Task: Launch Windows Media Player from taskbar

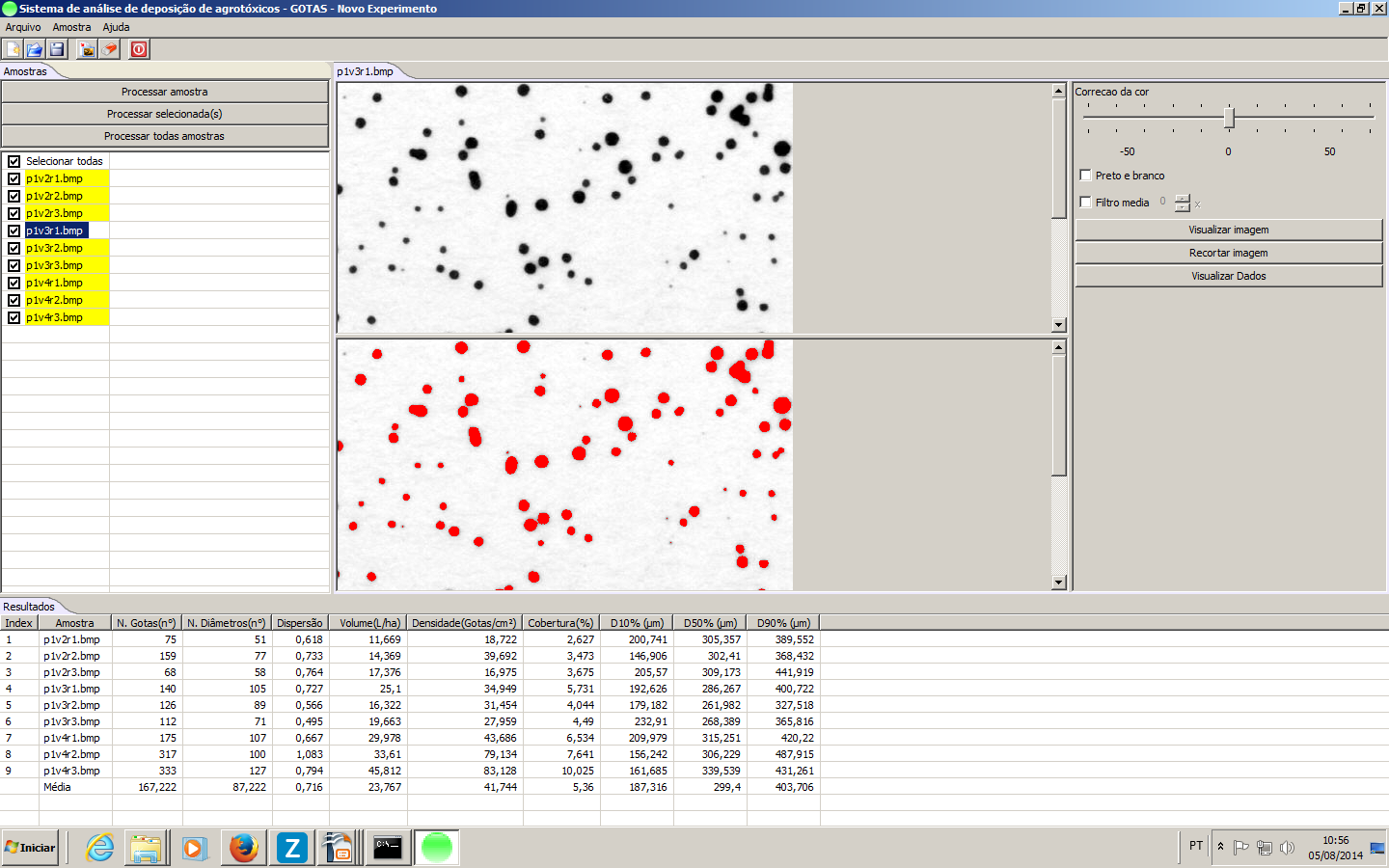Action: pyautogui.click(x=194, y=848)
